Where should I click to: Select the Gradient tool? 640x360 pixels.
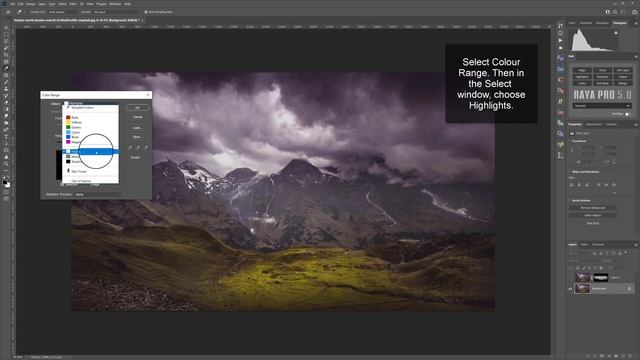click(6, 109)
